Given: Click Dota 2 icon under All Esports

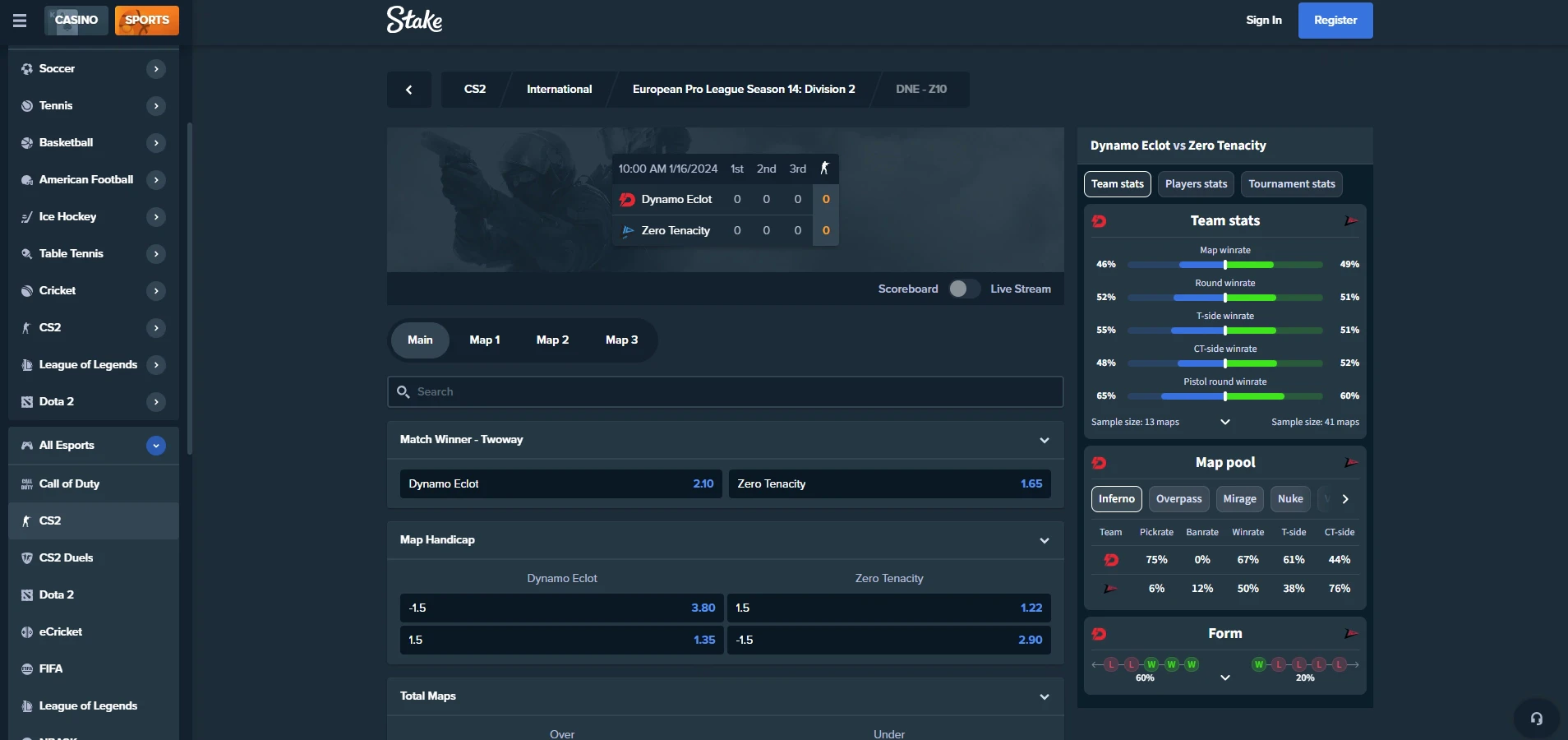Looking at the screenshot, I should 27,595.
